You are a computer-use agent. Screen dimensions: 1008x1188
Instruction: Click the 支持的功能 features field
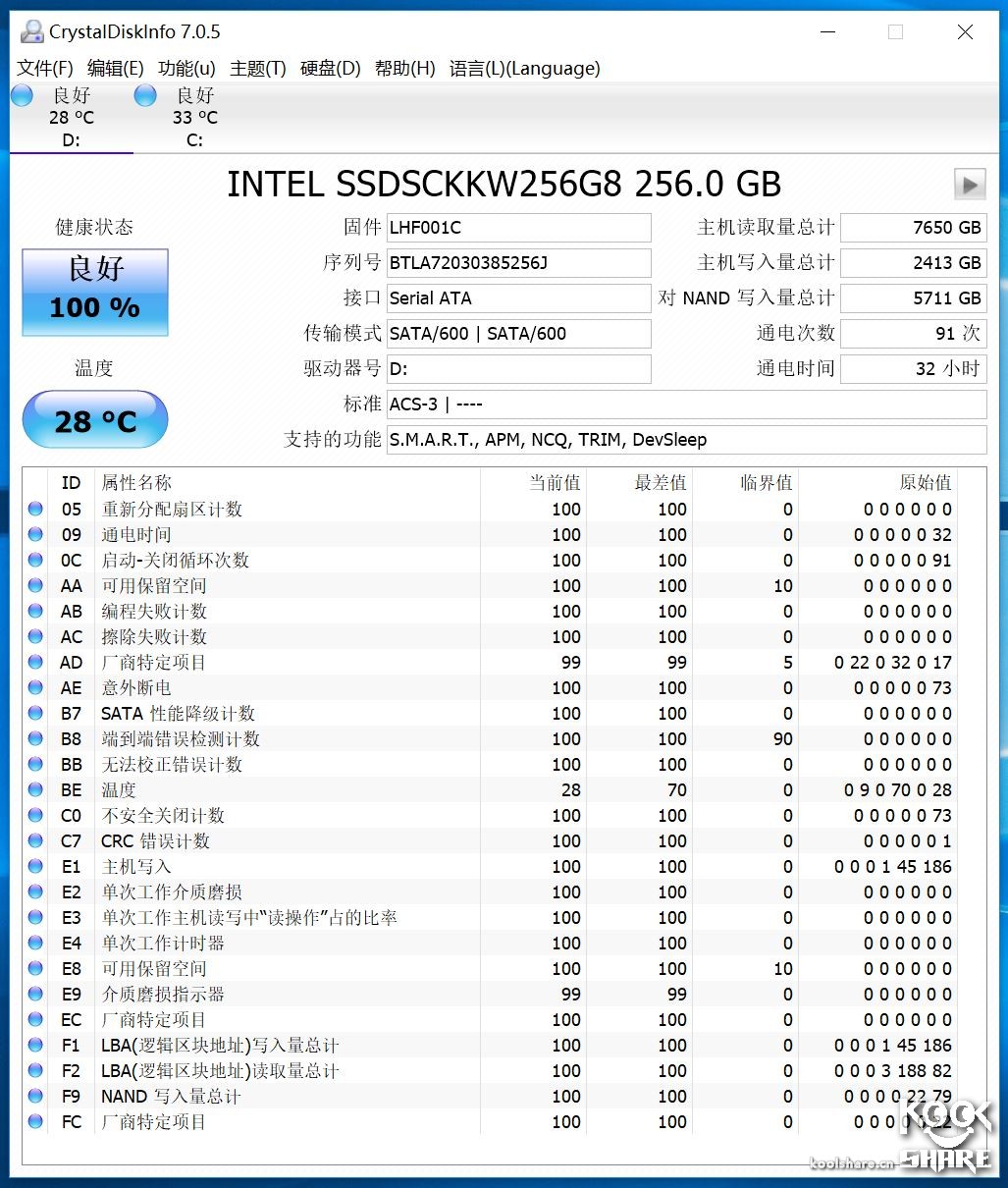687,440
